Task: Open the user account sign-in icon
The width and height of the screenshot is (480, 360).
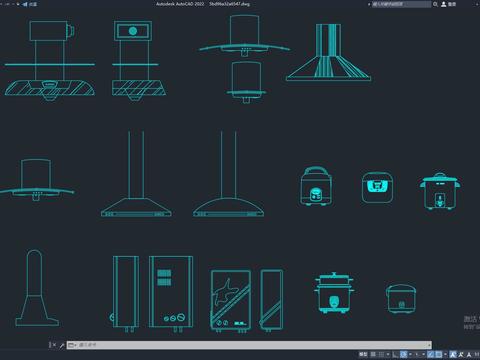Action: [444, 4]
